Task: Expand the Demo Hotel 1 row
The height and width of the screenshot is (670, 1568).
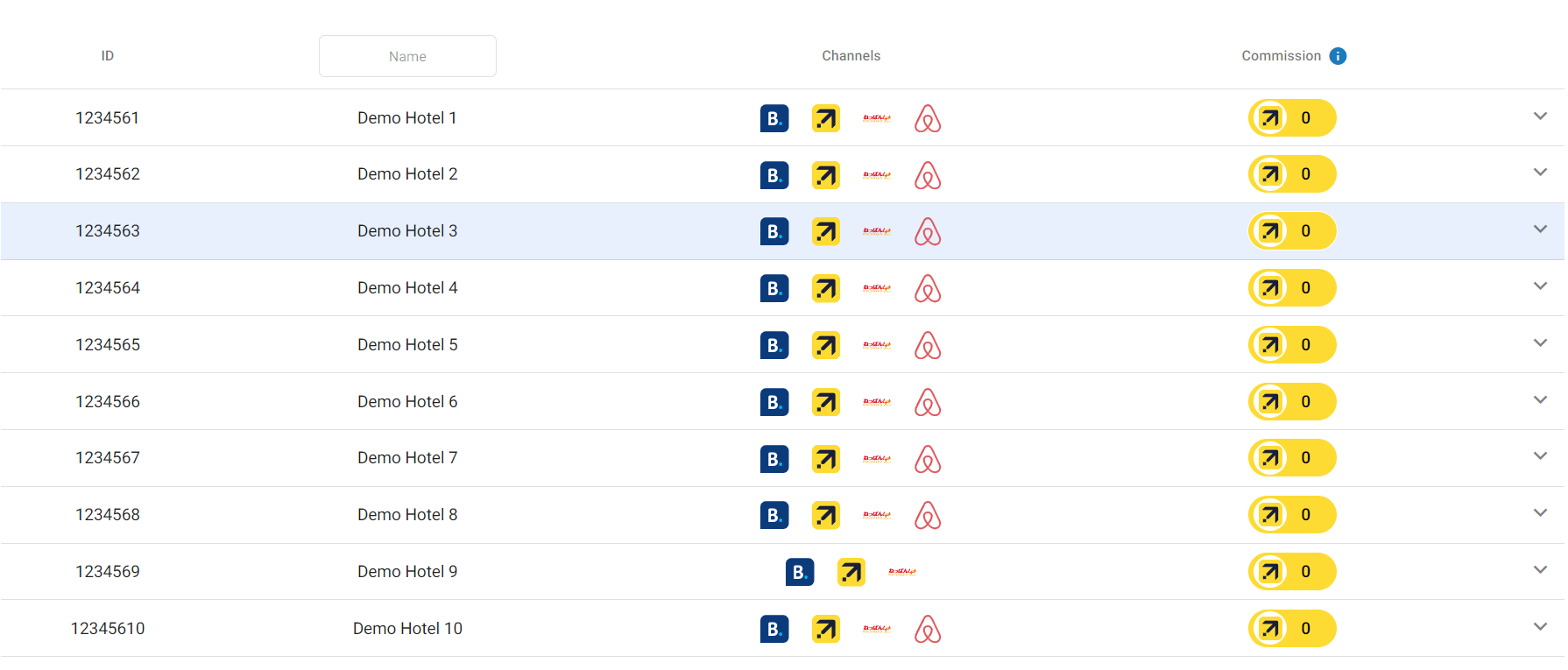Action: 1539,116
